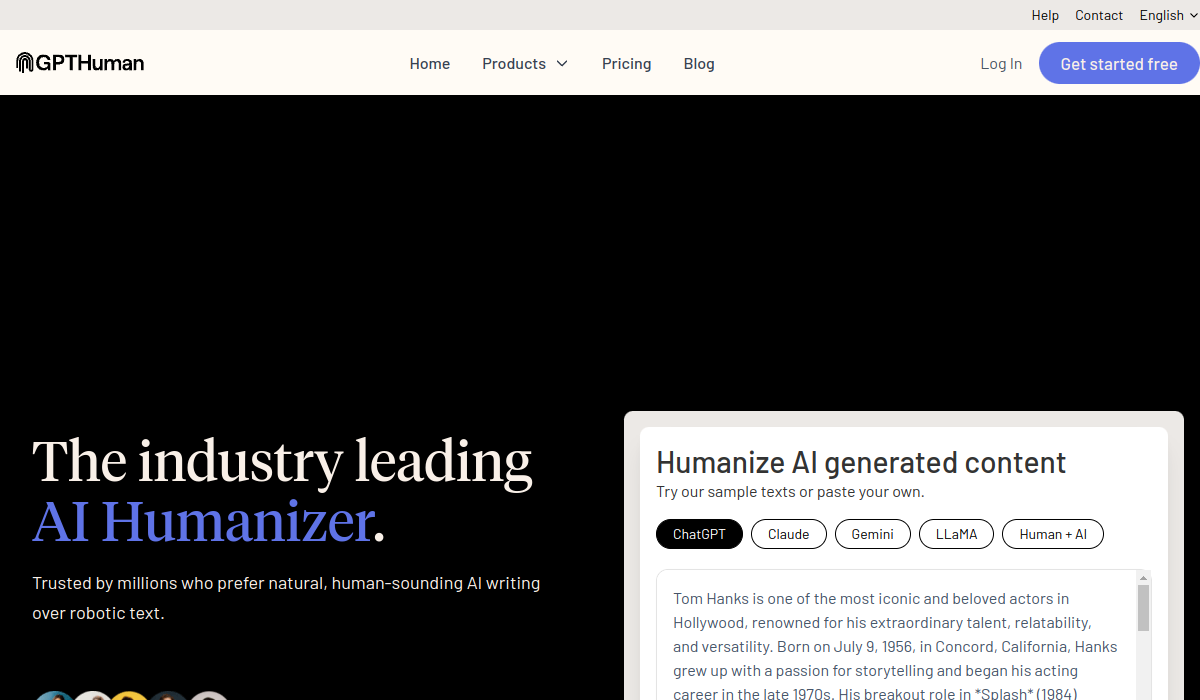Open the Blog page
The width and height of the screenshot is (1200, 700).
click(699, 64)
